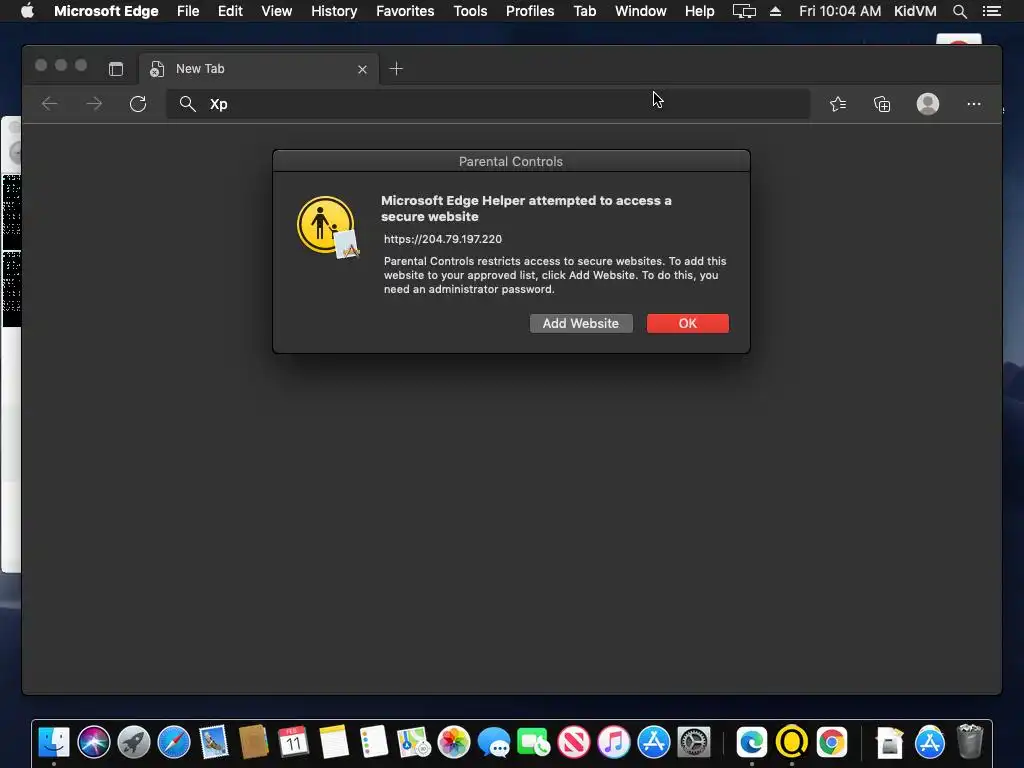Image resolution: width=1024 pixels, height=768 pixels.
Task: Open the Favorites star icon
Action: click(x=838, y=104)
